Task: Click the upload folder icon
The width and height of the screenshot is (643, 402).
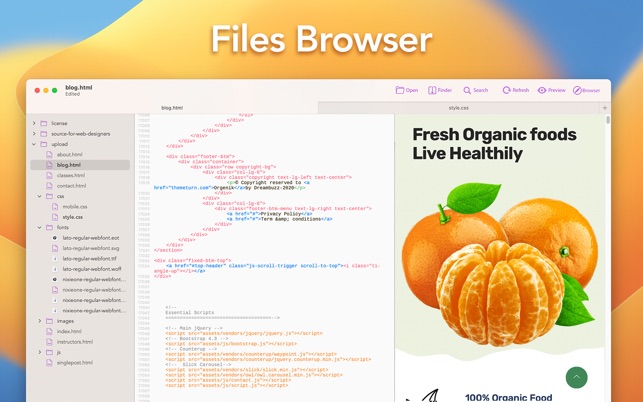Action: [43, 144]
